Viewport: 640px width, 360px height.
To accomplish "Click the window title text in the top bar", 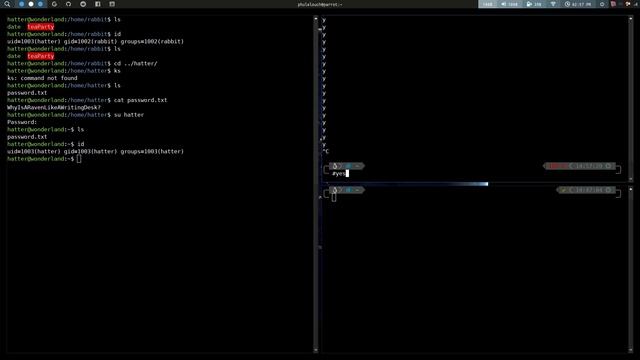I will pos(320,4).
